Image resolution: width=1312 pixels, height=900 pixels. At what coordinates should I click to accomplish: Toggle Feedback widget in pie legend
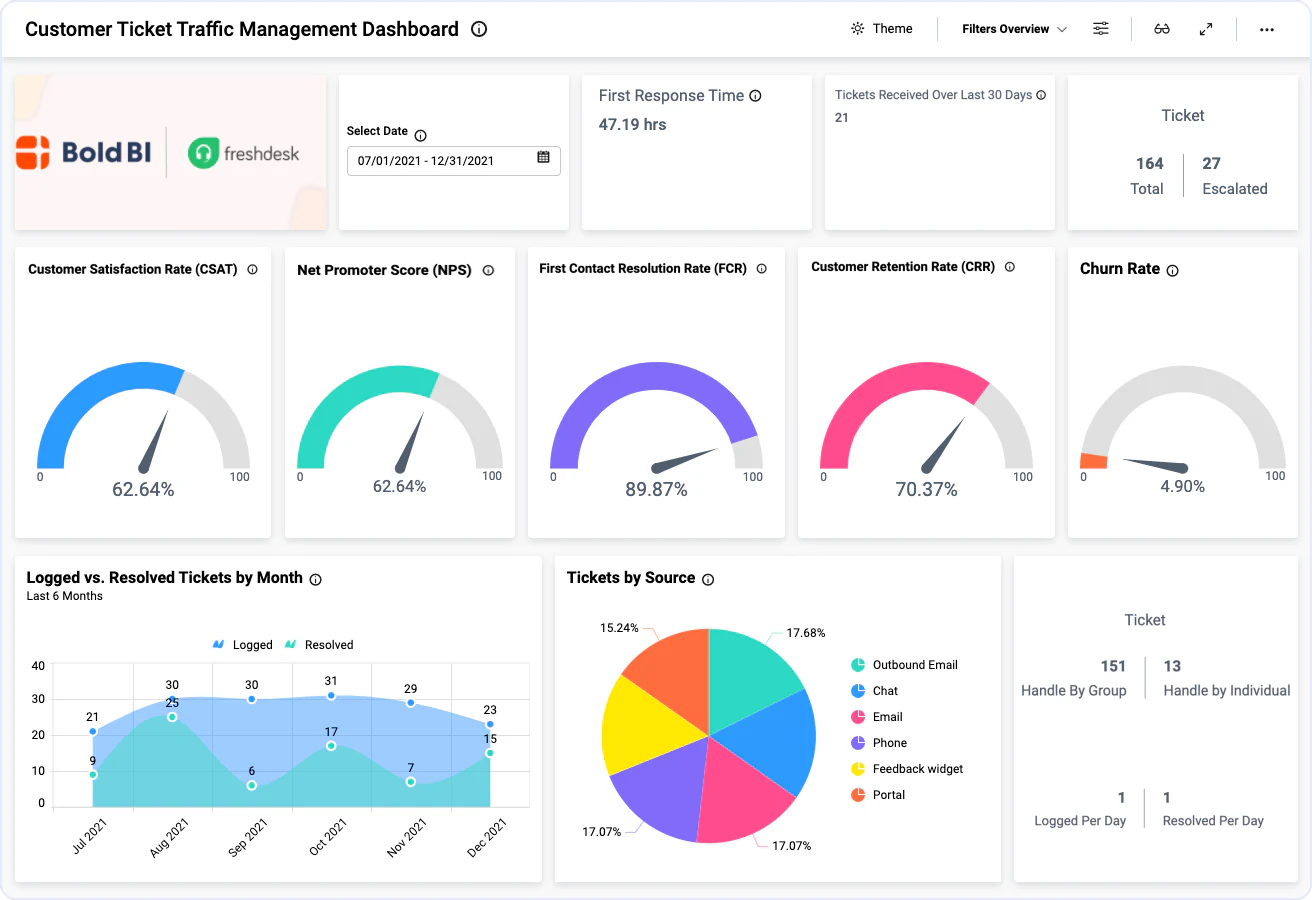907,769
